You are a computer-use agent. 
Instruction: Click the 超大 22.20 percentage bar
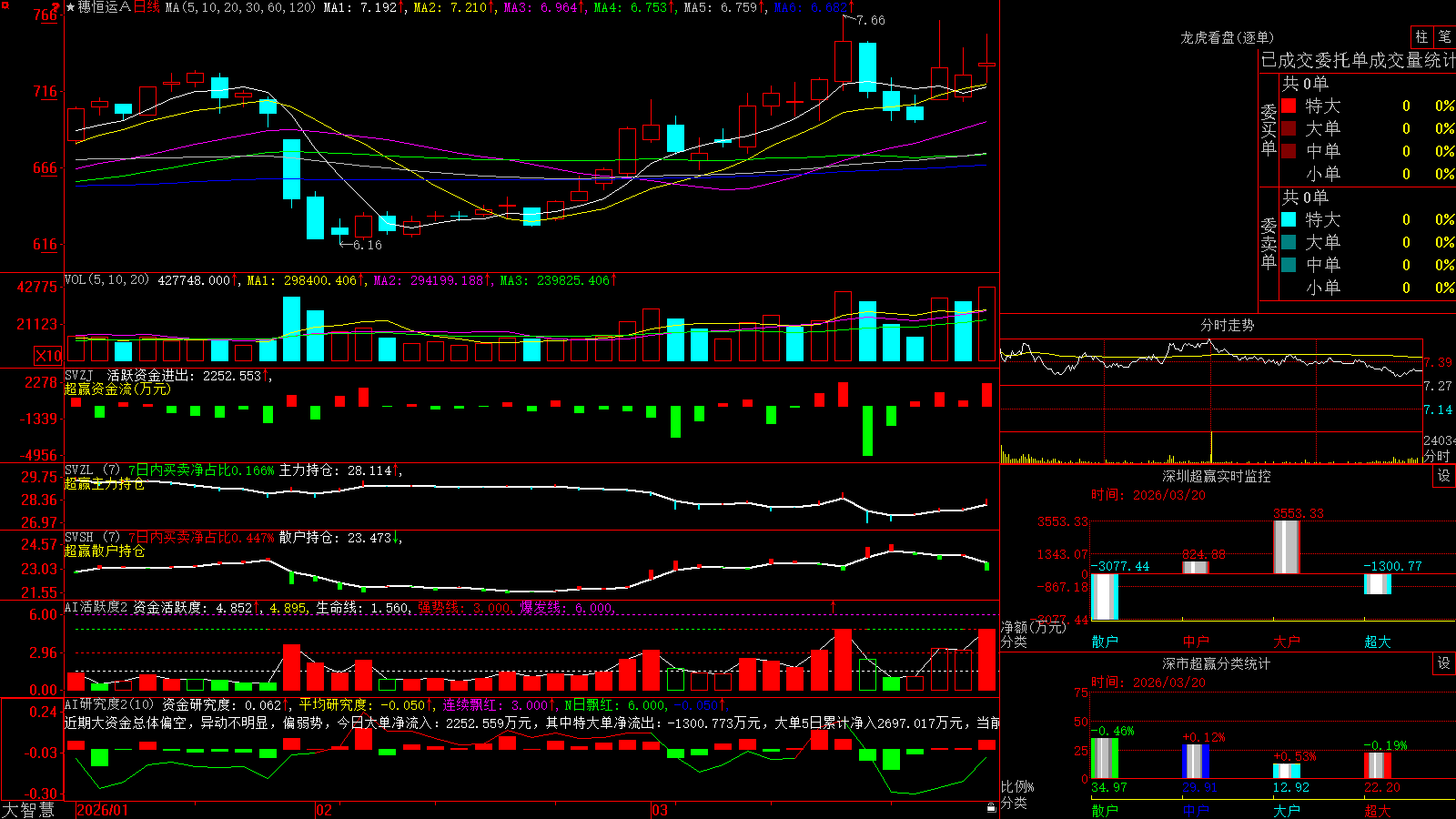(1378, 765)
